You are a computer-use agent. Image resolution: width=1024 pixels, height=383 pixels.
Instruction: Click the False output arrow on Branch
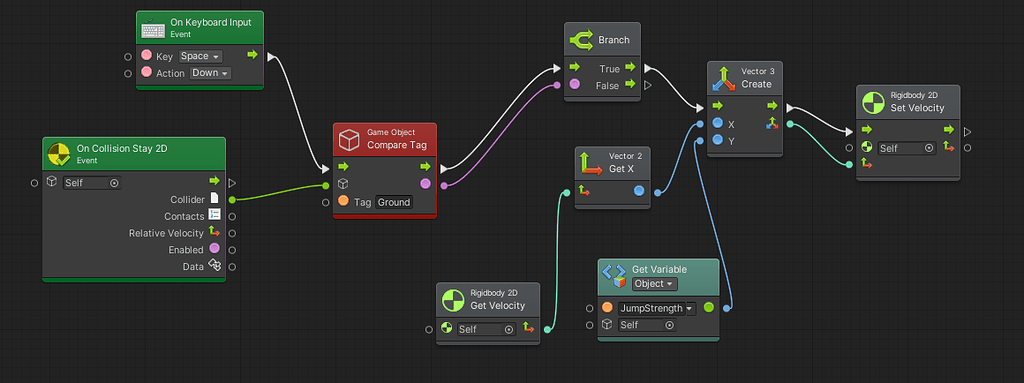pos(630,84)
